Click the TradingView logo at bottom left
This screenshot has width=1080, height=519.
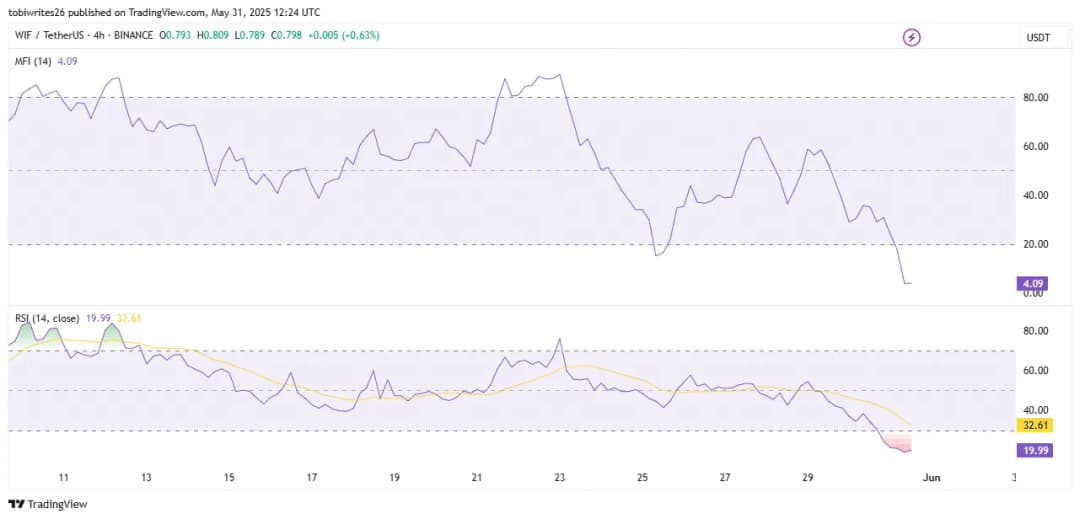pyautogui.click(x=48, y=504)
